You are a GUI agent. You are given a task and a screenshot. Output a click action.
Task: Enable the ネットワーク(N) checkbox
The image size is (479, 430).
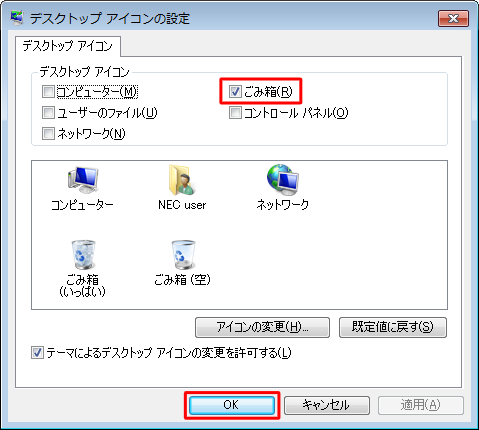pos(48,134)
